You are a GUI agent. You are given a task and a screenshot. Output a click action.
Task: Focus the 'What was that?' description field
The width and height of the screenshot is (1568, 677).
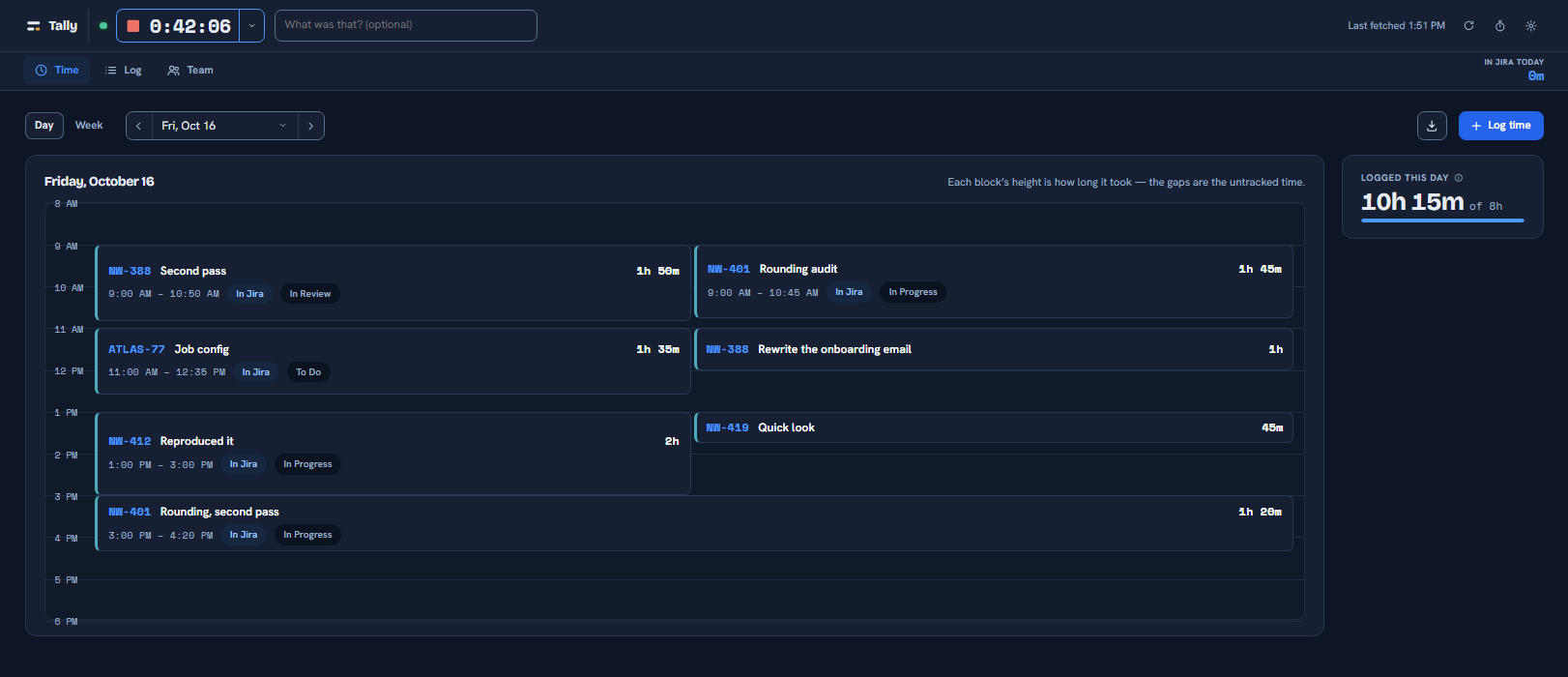[406, 26]
